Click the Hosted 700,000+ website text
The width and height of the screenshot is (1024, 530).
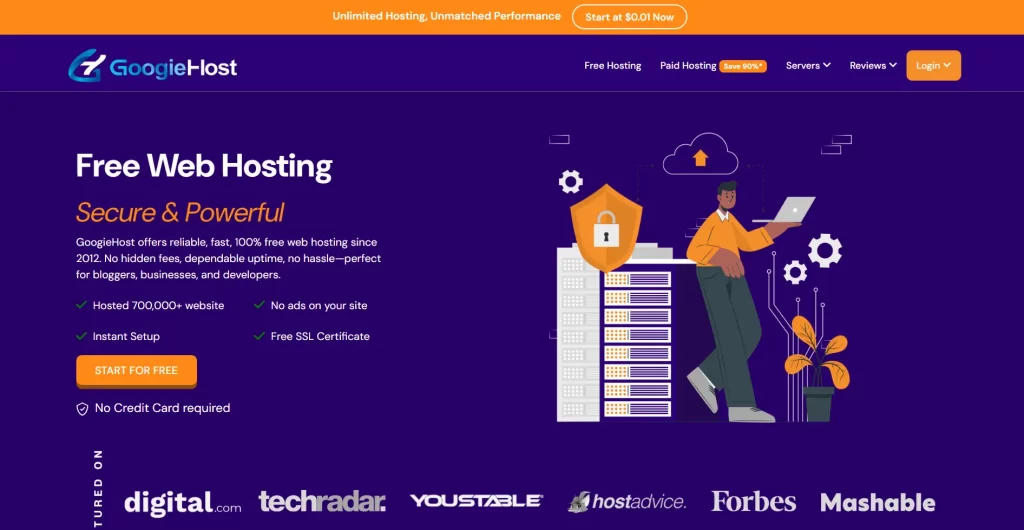(159, 305)
